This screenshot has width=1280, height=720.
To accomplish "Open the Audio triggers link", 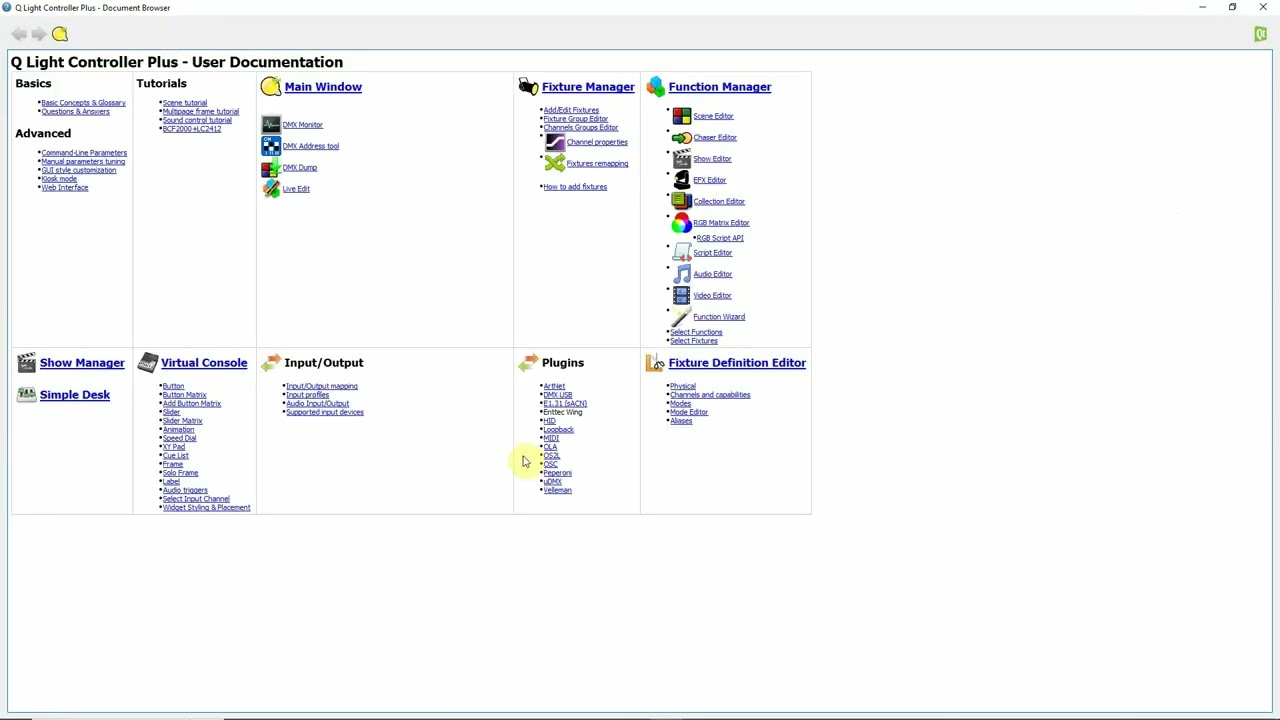I will [185, 491].
